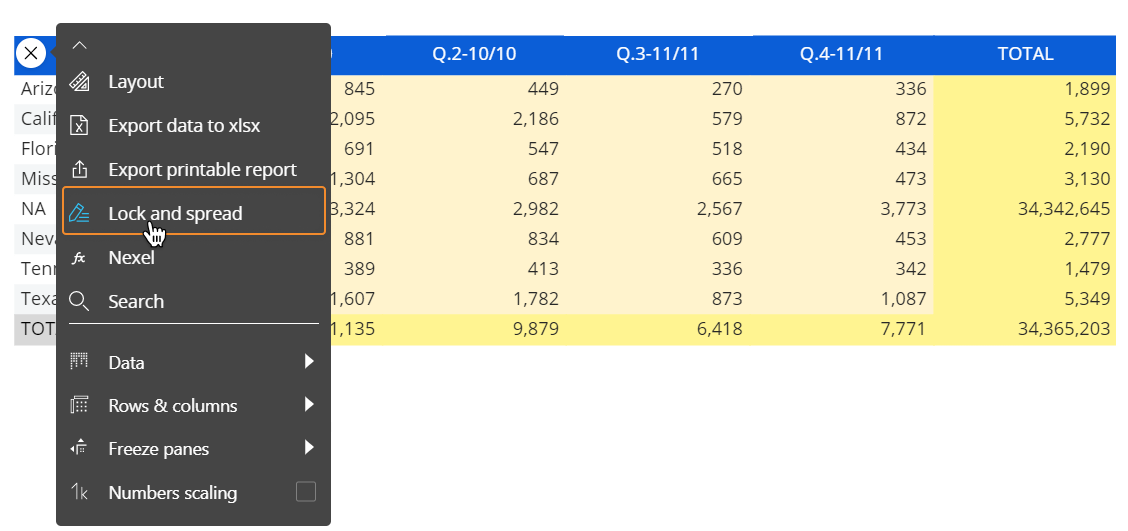This screenshot has width=1128, height=531.
Task: Expand the Data submenu arrow
Action: 309,362
